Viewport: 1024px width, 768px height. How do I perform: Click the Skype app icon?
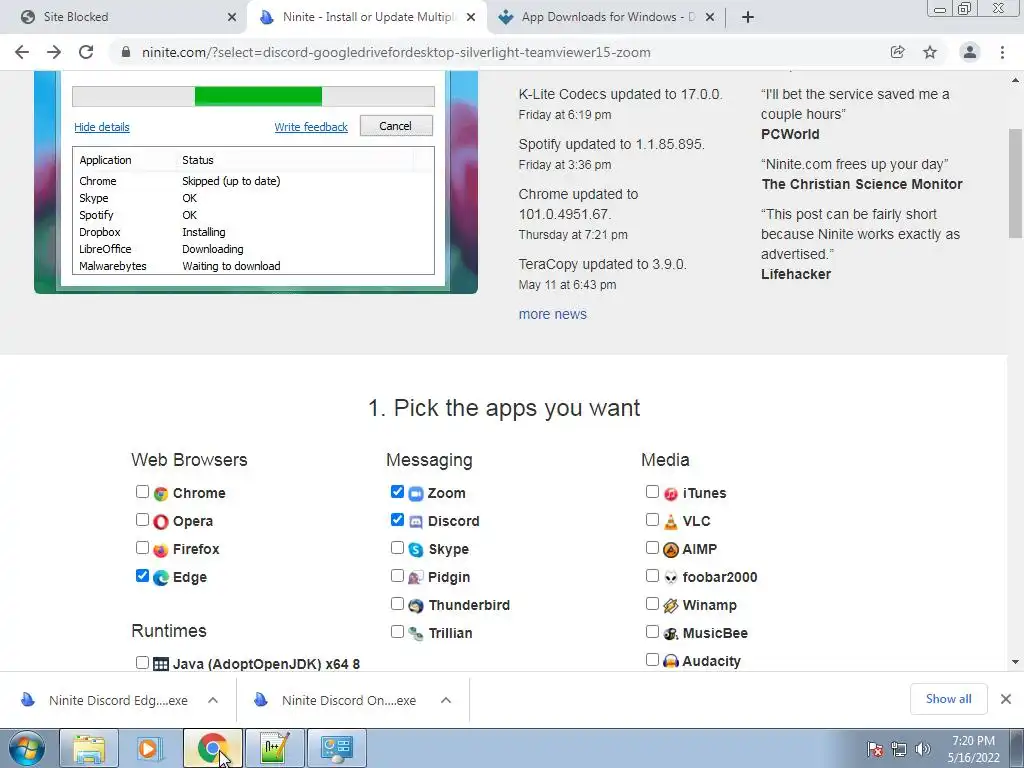(x=416, y=550)
